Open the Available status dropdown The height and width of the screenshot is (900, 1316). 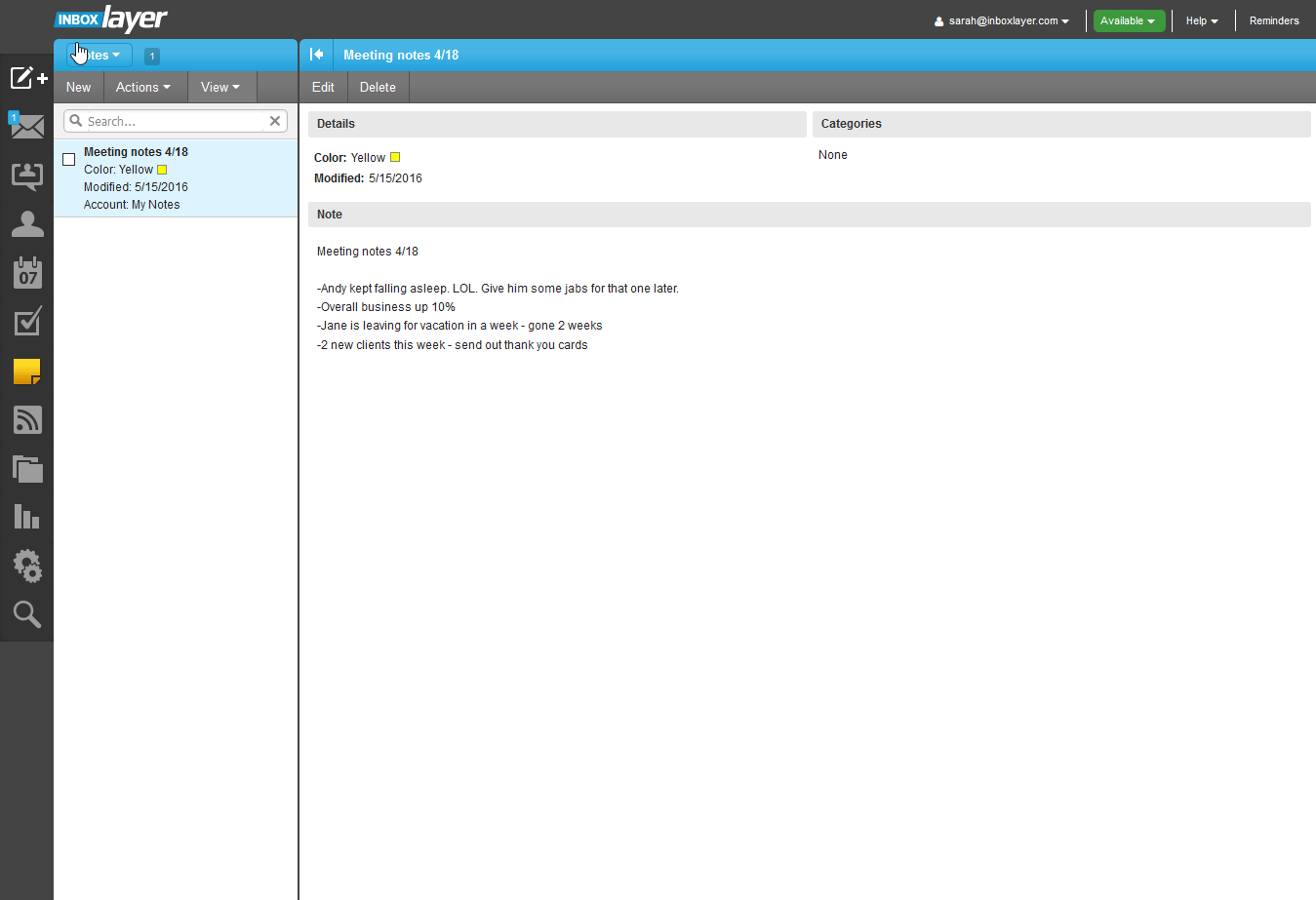click(1129, 20)
